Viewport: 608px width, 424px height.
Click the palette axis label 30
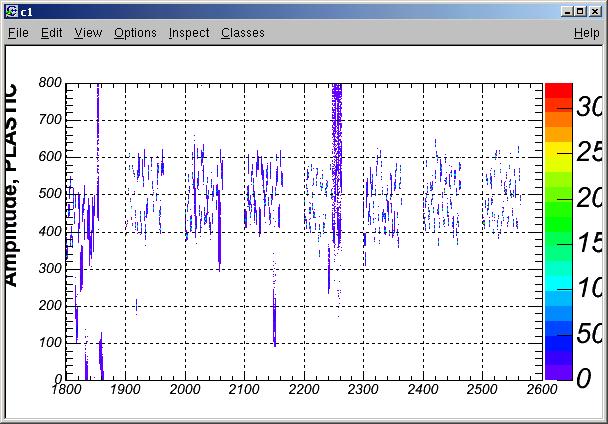(590, 106)
